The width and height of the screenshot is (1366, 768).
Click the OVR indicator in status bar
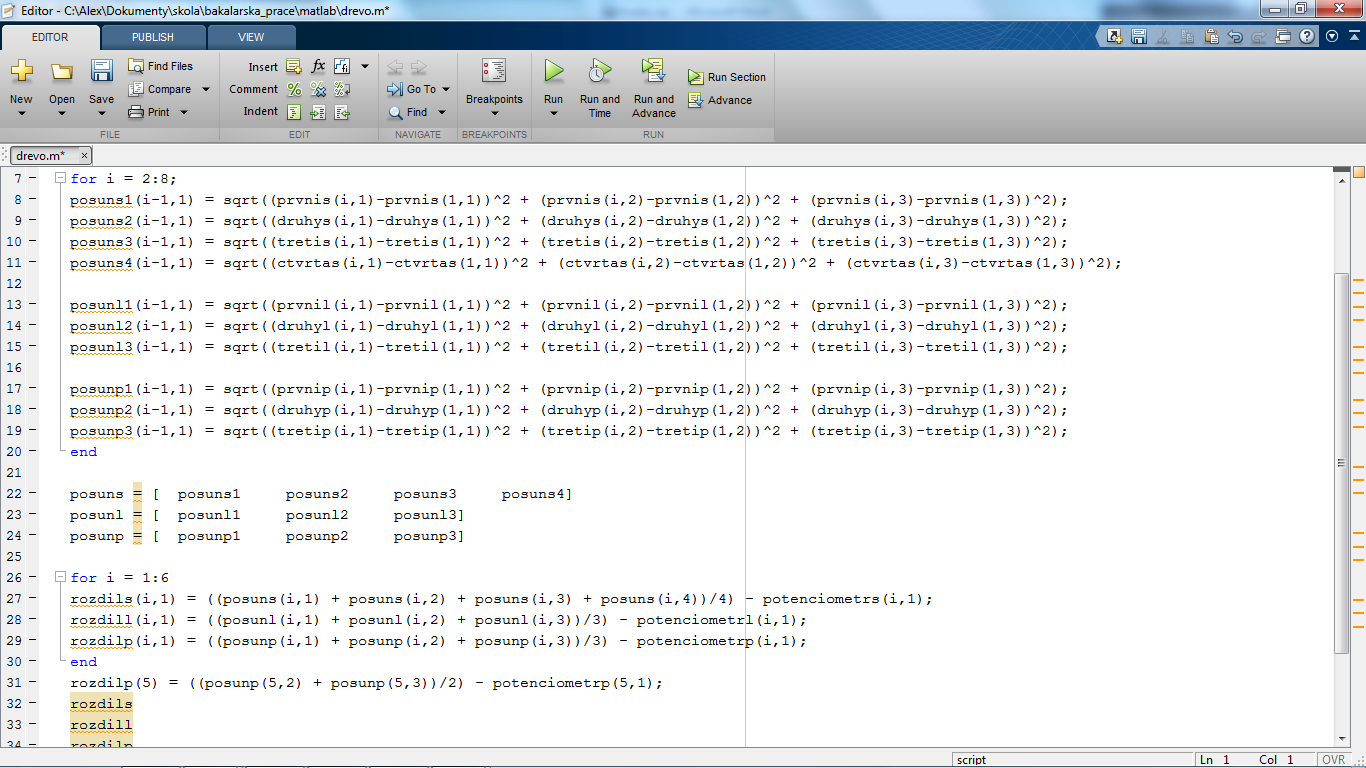point(1334,760)
